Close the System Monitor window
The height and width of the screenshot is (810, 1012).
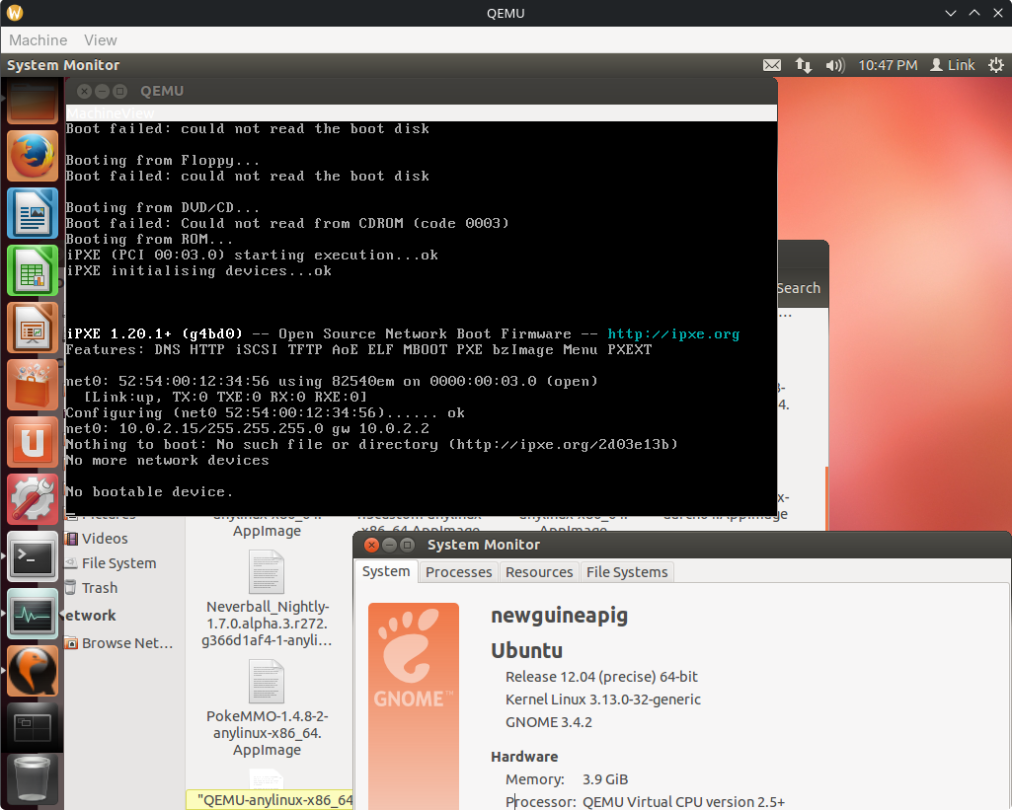click(372, 545)
